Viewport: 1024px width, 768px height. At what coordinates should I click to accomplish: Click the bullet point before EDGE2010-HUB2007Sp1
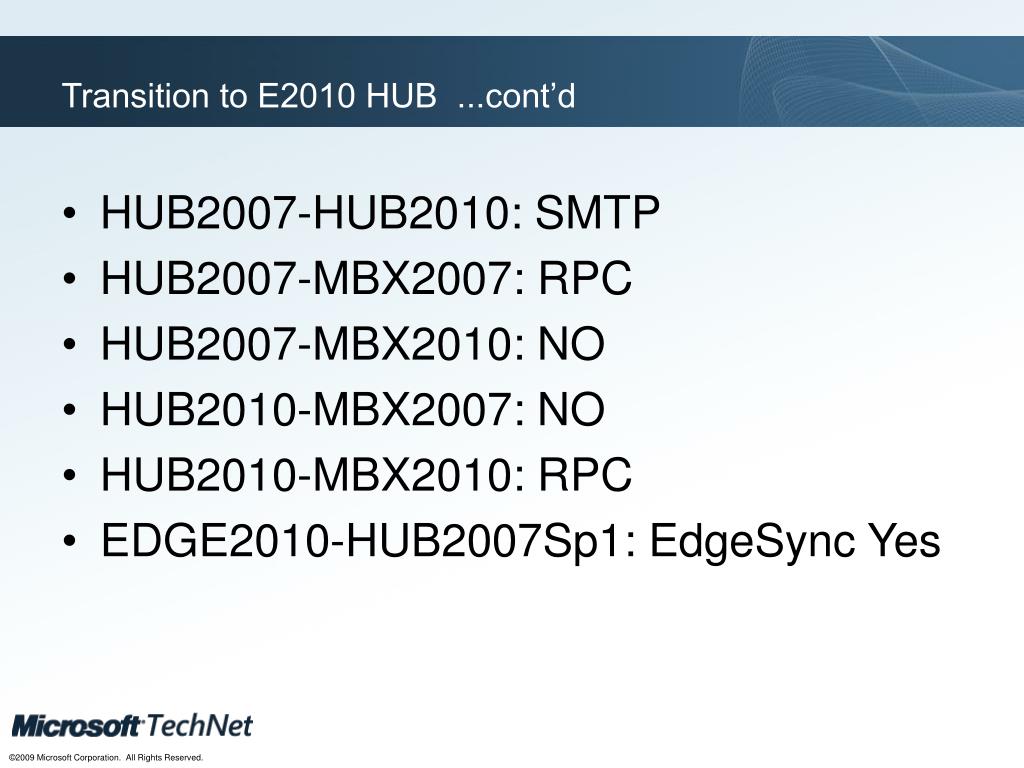(70, 541)
